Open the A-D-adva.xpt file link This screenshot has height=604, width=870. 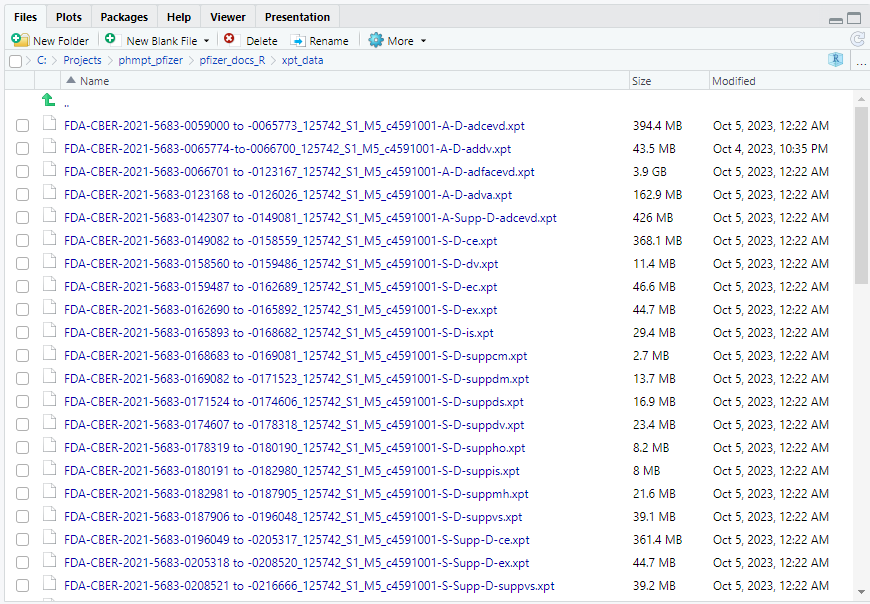[x=288, y=195]
